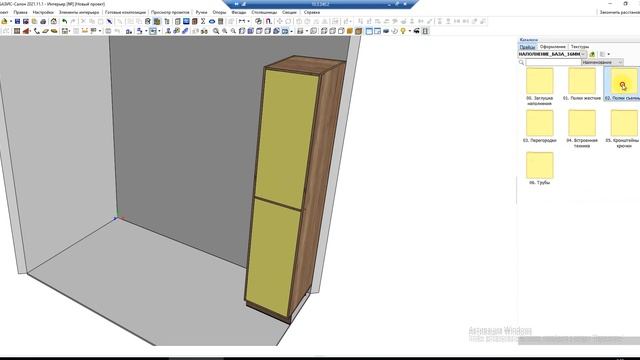This screenshot has width=640, height=360.
Task: Switch to the Прайсы catalog tab
Action: pyautogui.click(x=528, y=47)
